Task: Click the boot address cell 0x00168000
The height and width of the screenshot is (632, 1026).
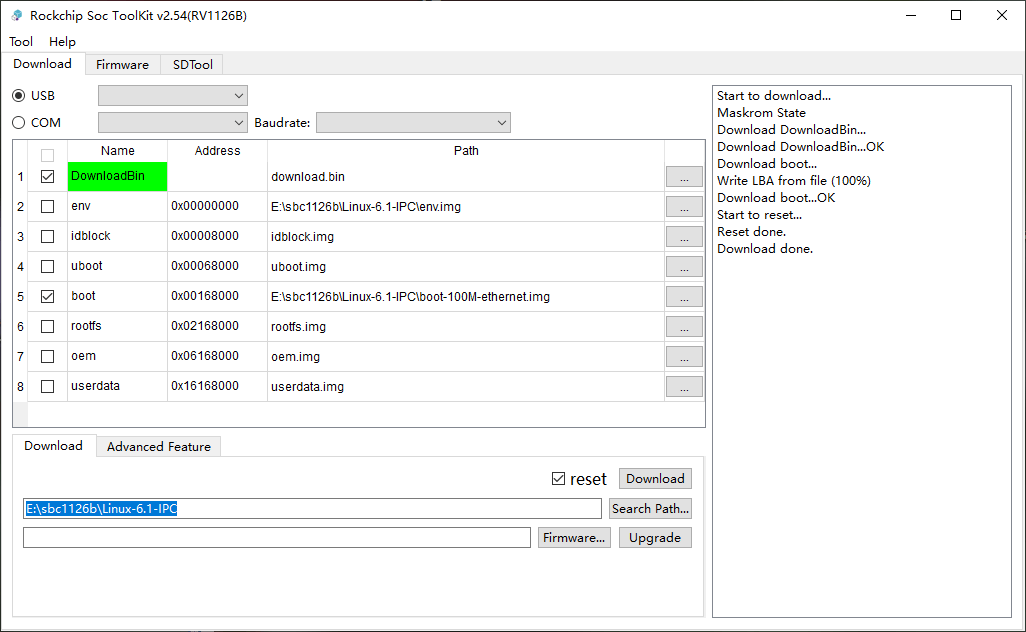Action: click(x=217, y=296)
